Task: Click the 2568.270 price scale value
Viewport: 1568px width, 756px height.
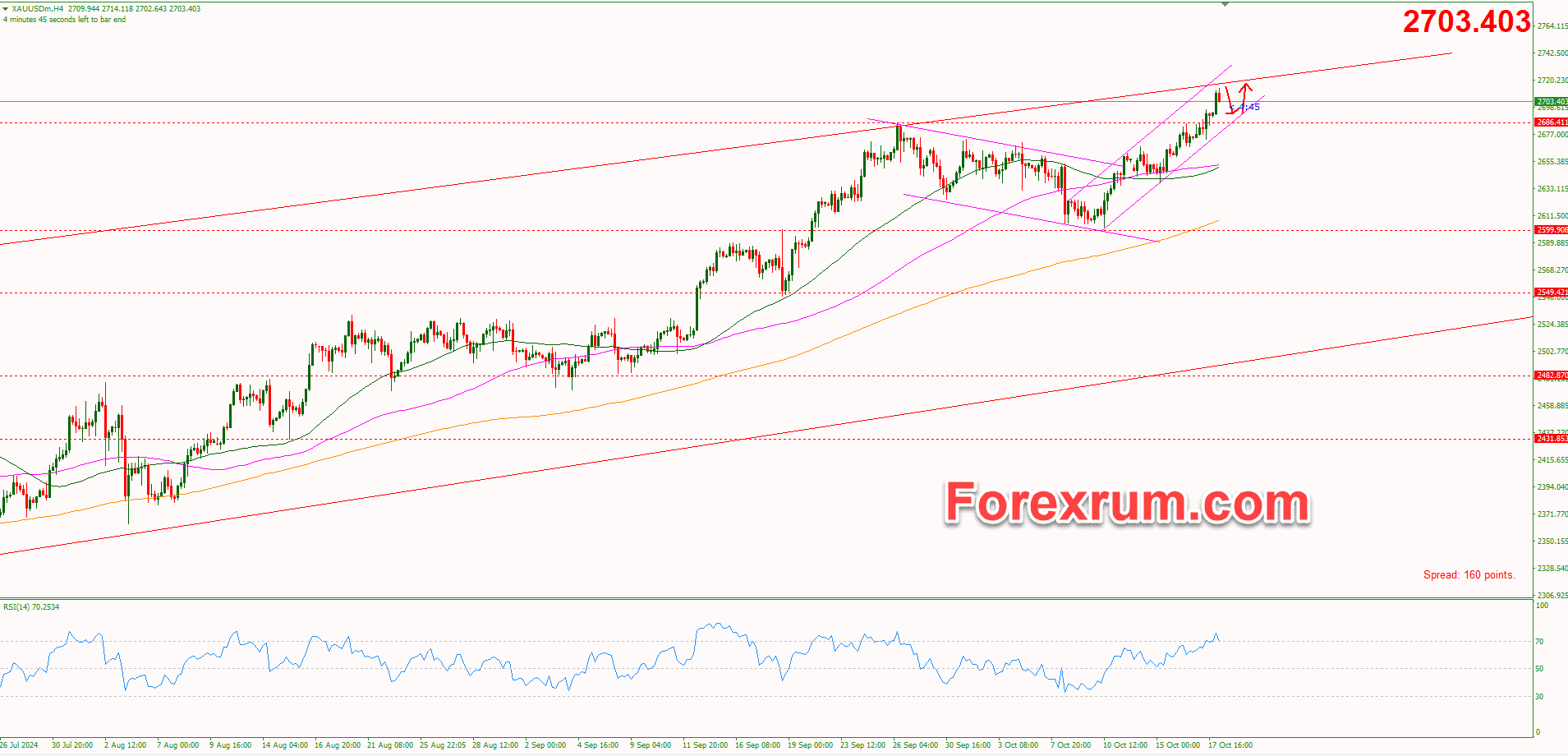Action: pos(1552,270)
